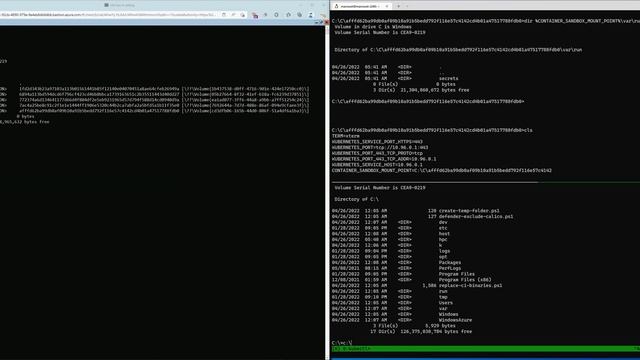Click the 'host' directory entry in lower pane
Image resolution: width=640 pixels, height=360 pixels.
point(444,234)
